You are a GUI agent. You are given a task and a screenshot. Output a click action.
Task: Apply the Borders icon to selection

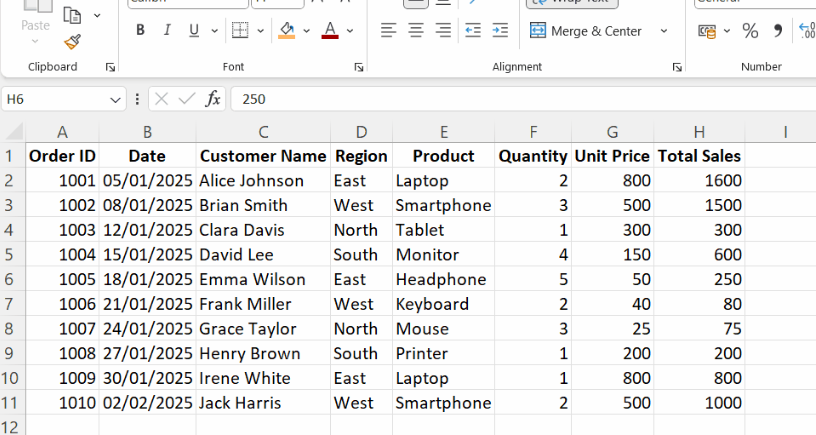point(240,31)
